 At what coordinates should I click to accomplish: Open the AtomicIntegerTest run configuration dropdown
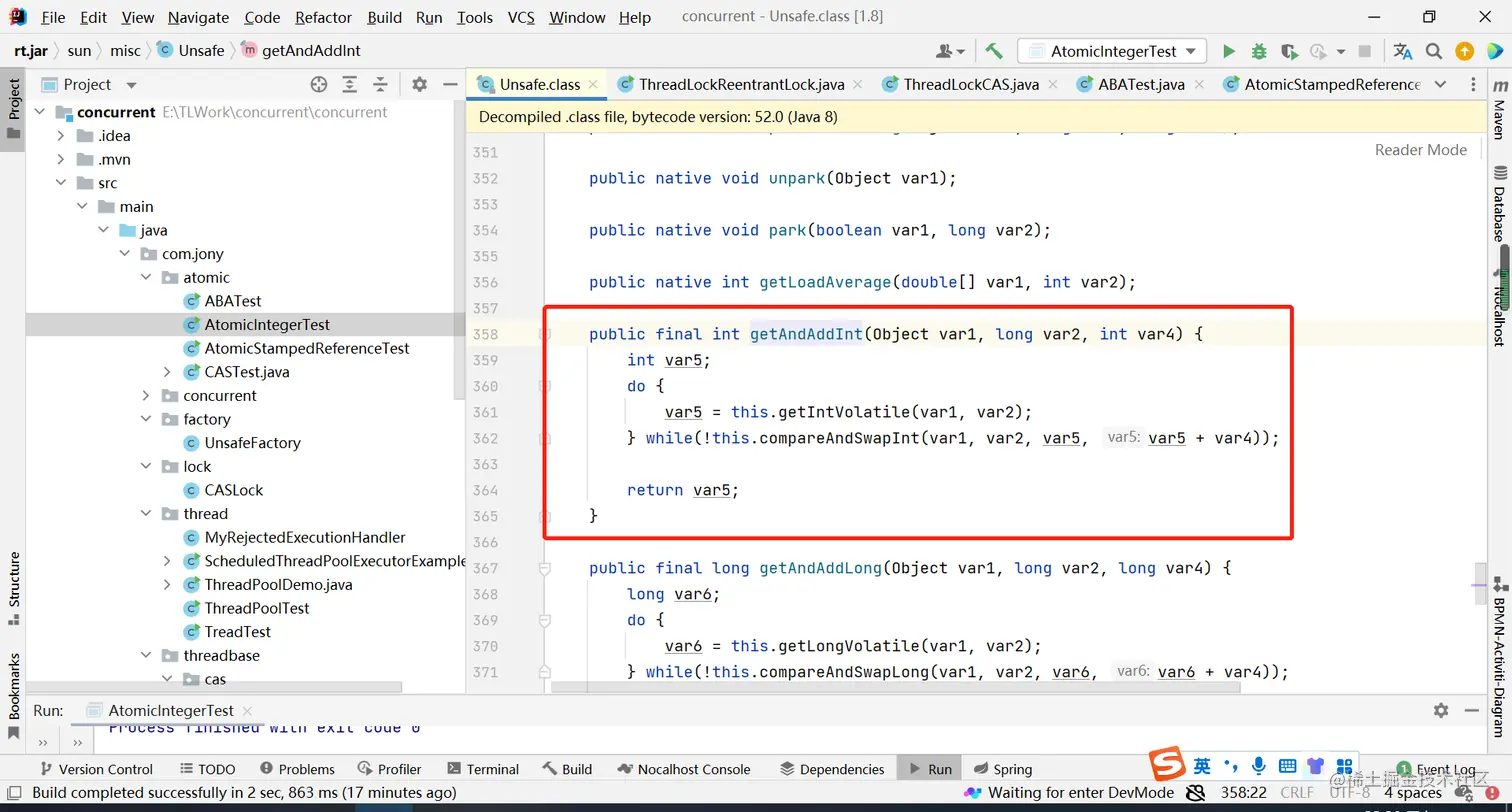1111,51
